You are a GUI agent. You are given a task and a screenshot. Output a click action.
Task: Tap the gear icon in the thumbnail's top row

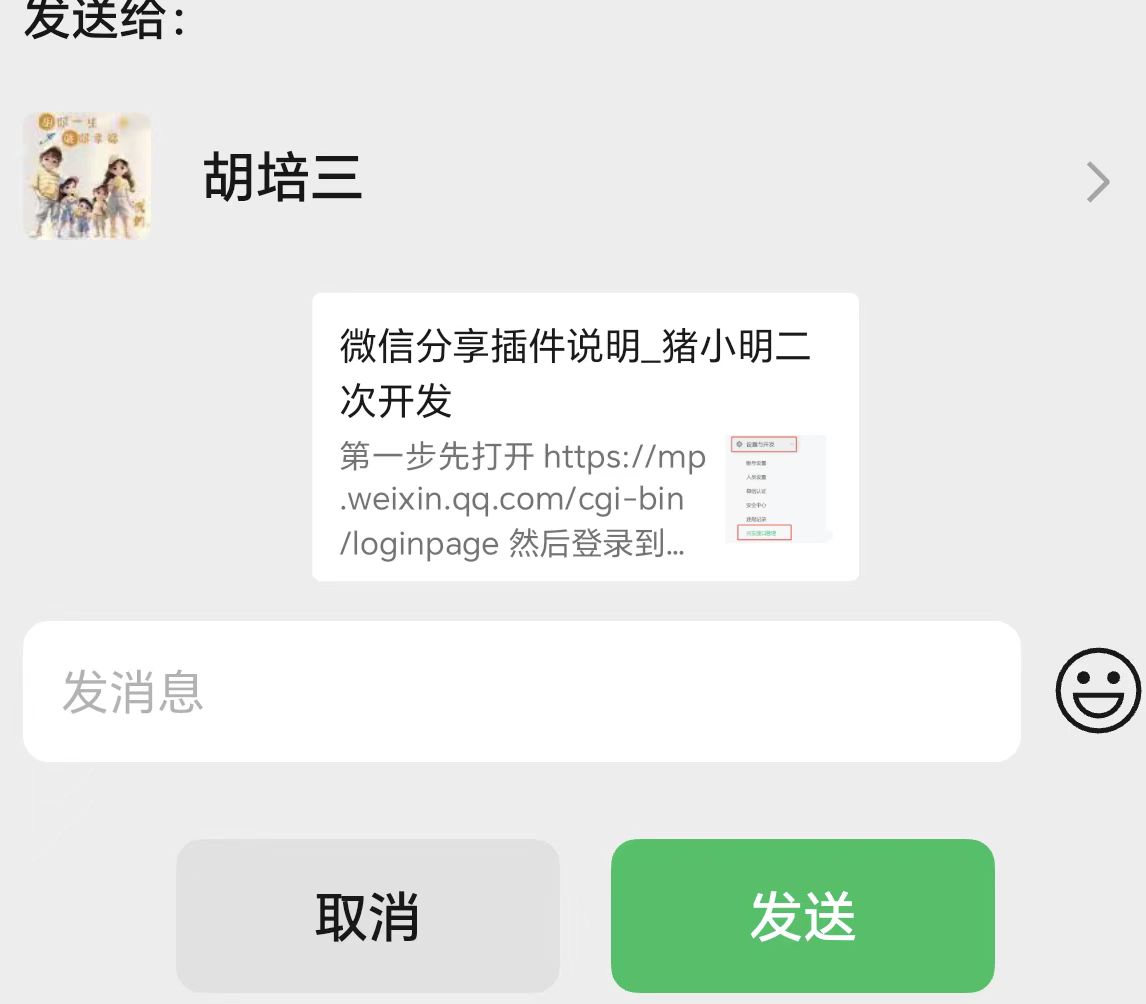(x=739, y=444)
